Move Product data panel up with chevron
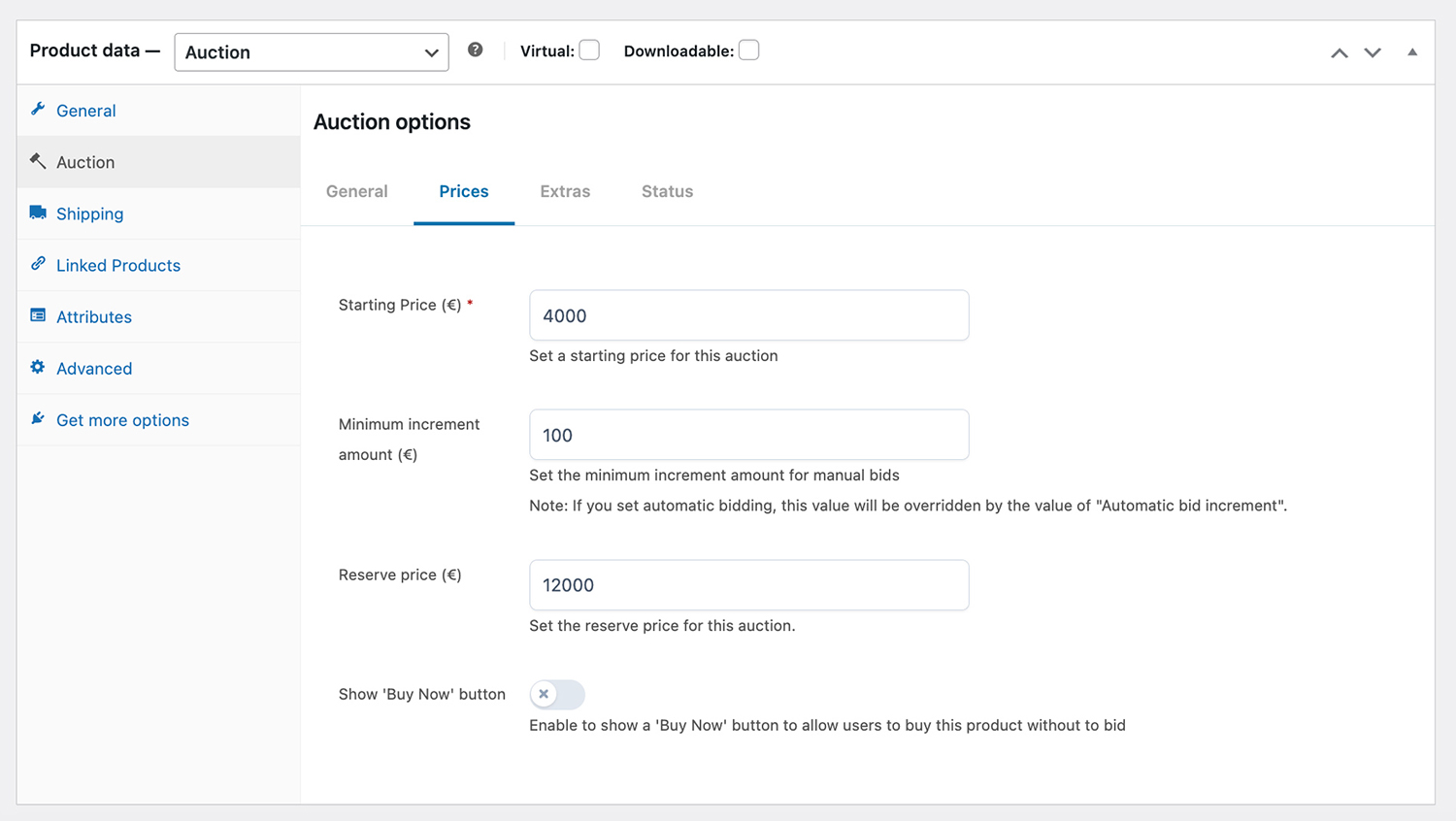This screenshot has height=821, width=1456. click(x=1339, y=52)
